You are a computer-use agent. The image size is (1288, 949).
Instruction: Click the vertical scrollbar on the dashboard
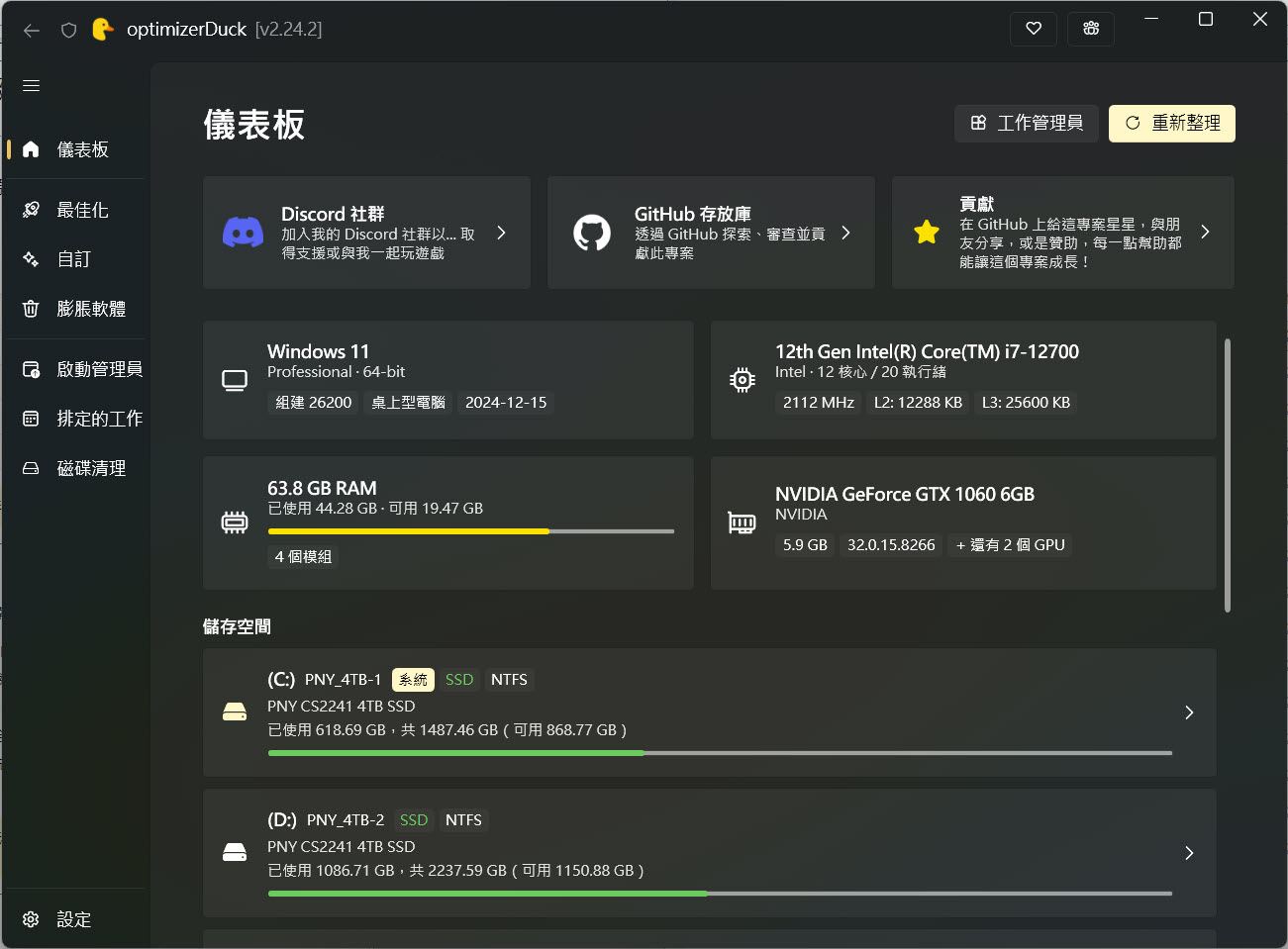point(1228,476)
